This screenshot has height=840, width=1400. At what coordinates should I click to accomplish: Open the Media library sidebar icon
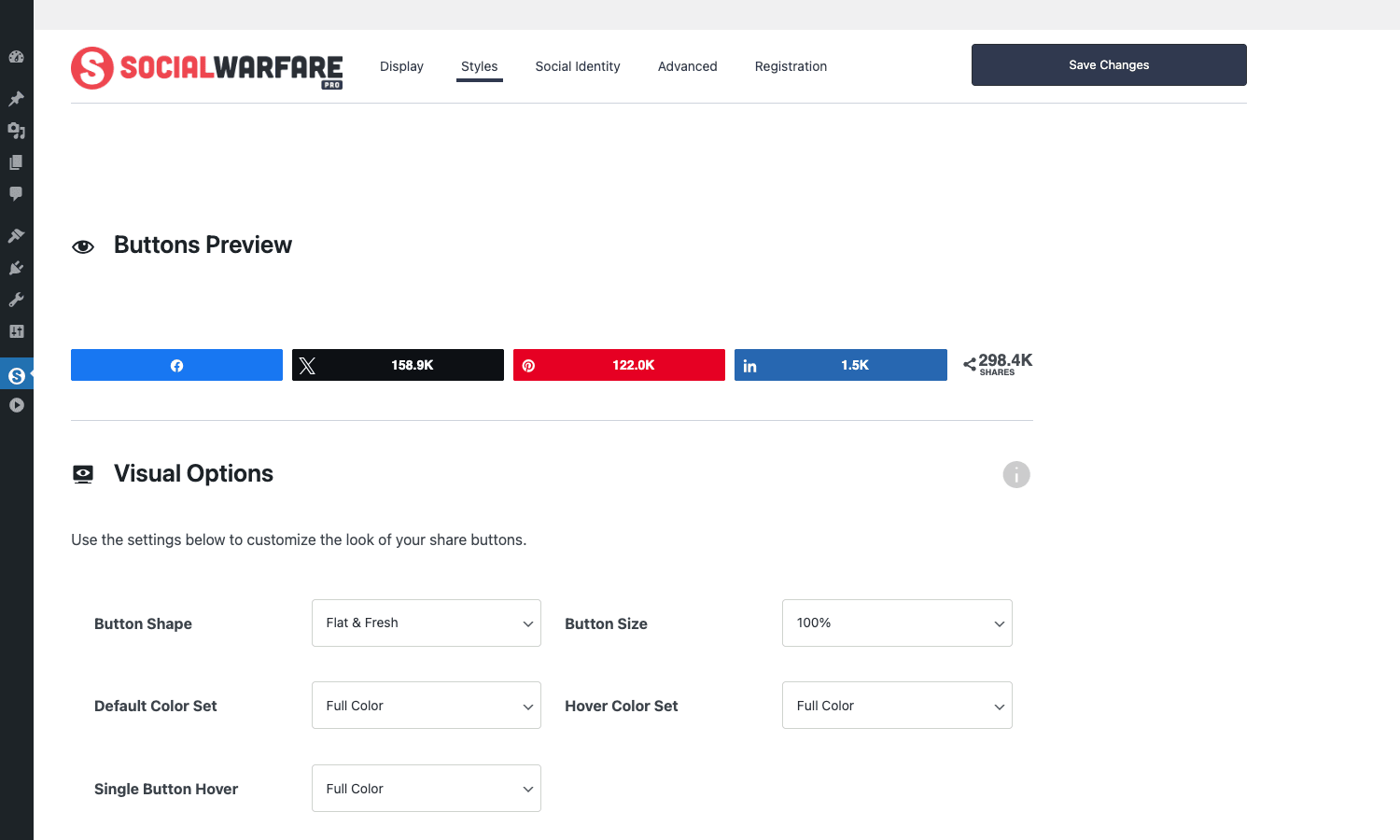[16, 131]
